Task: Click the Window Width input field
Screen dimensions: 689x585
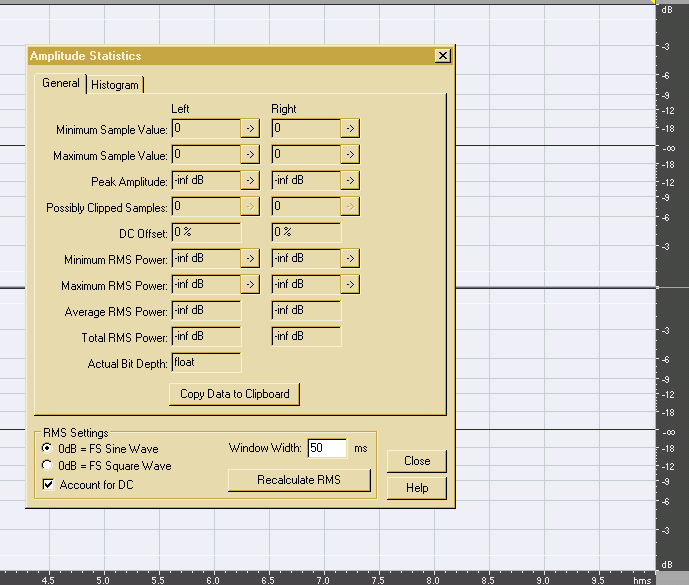Action: click(327, 448)
